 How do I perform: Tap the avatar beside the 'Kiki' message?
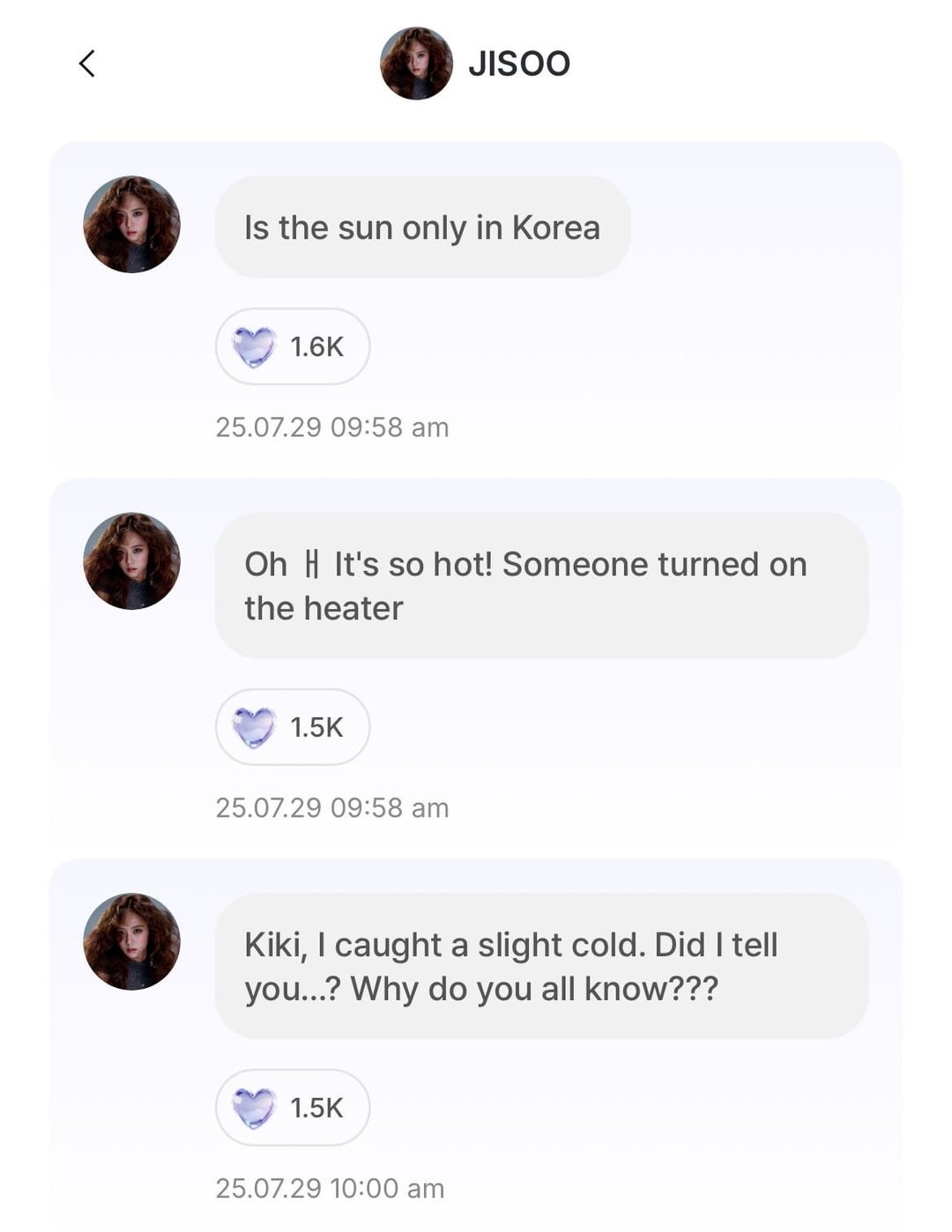[x=131, y=942]
